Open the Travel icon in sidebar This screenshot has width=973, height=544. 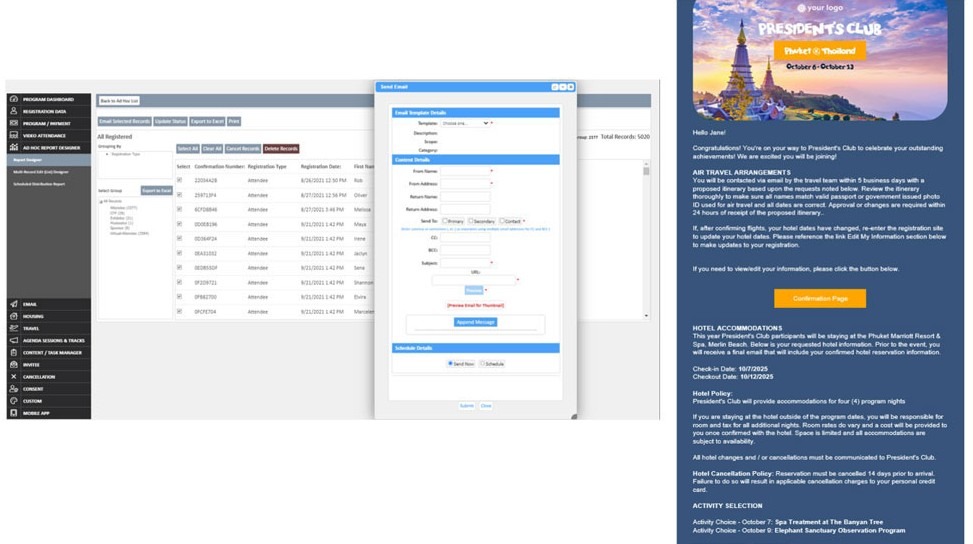tap(13, 327)
